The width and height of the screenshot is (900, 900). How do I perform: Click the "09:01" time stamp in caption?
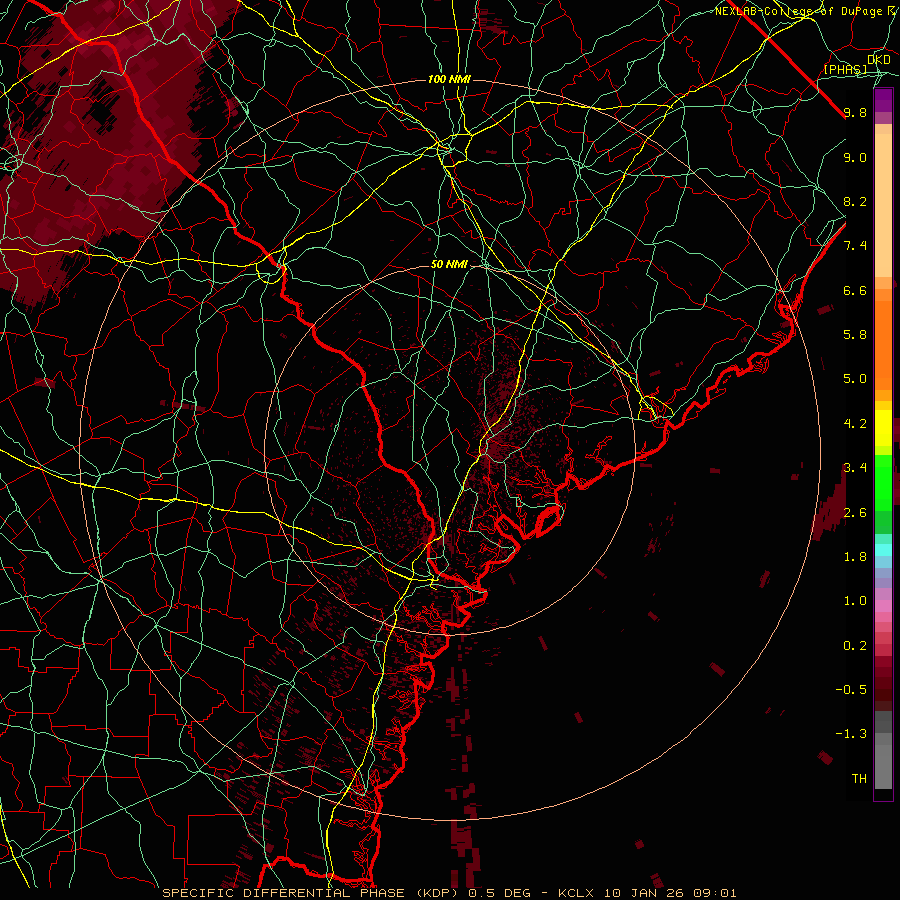pyautogui.click(x=715, y=893)
